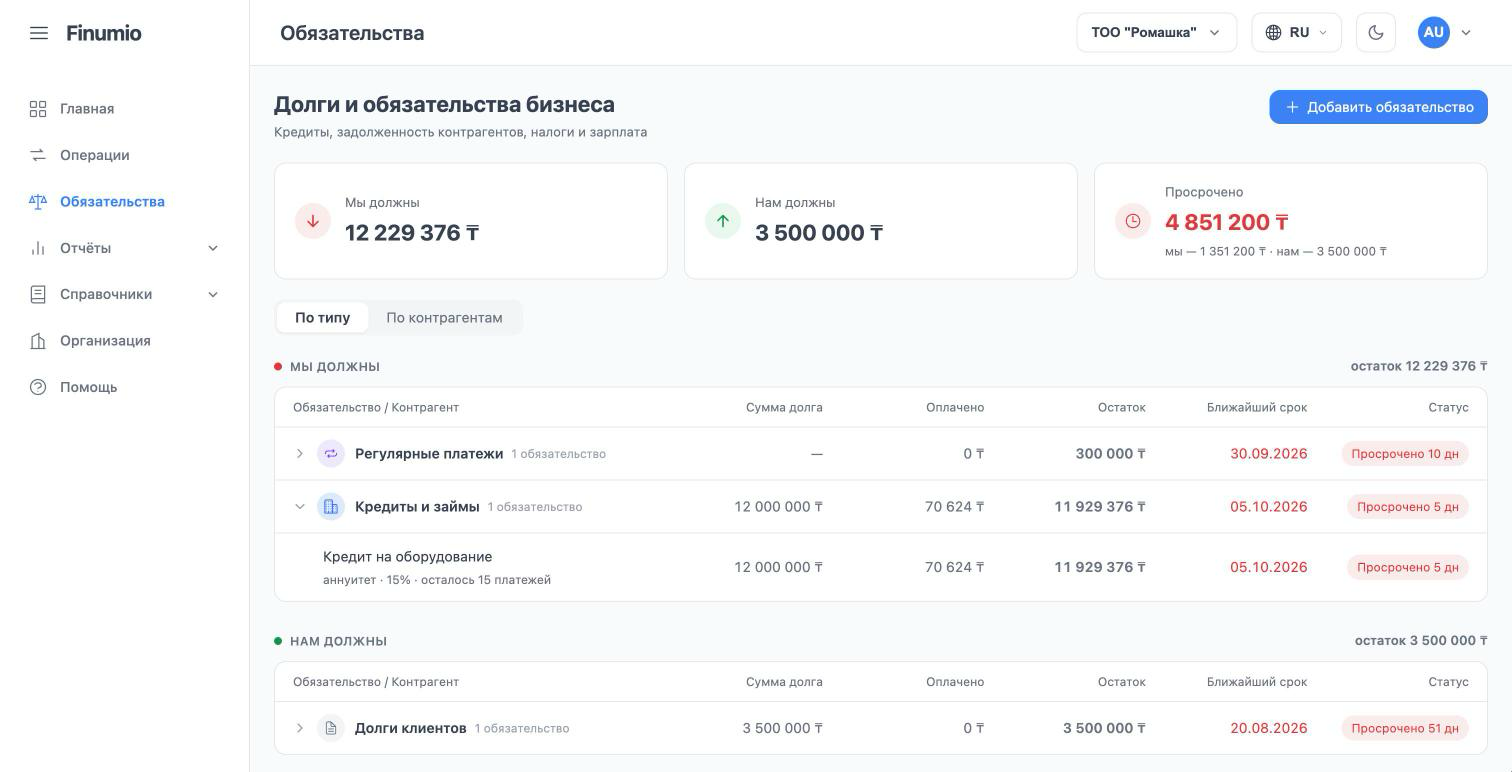Expand the Отчёты sidebar submenu chevron

(213, 248)
